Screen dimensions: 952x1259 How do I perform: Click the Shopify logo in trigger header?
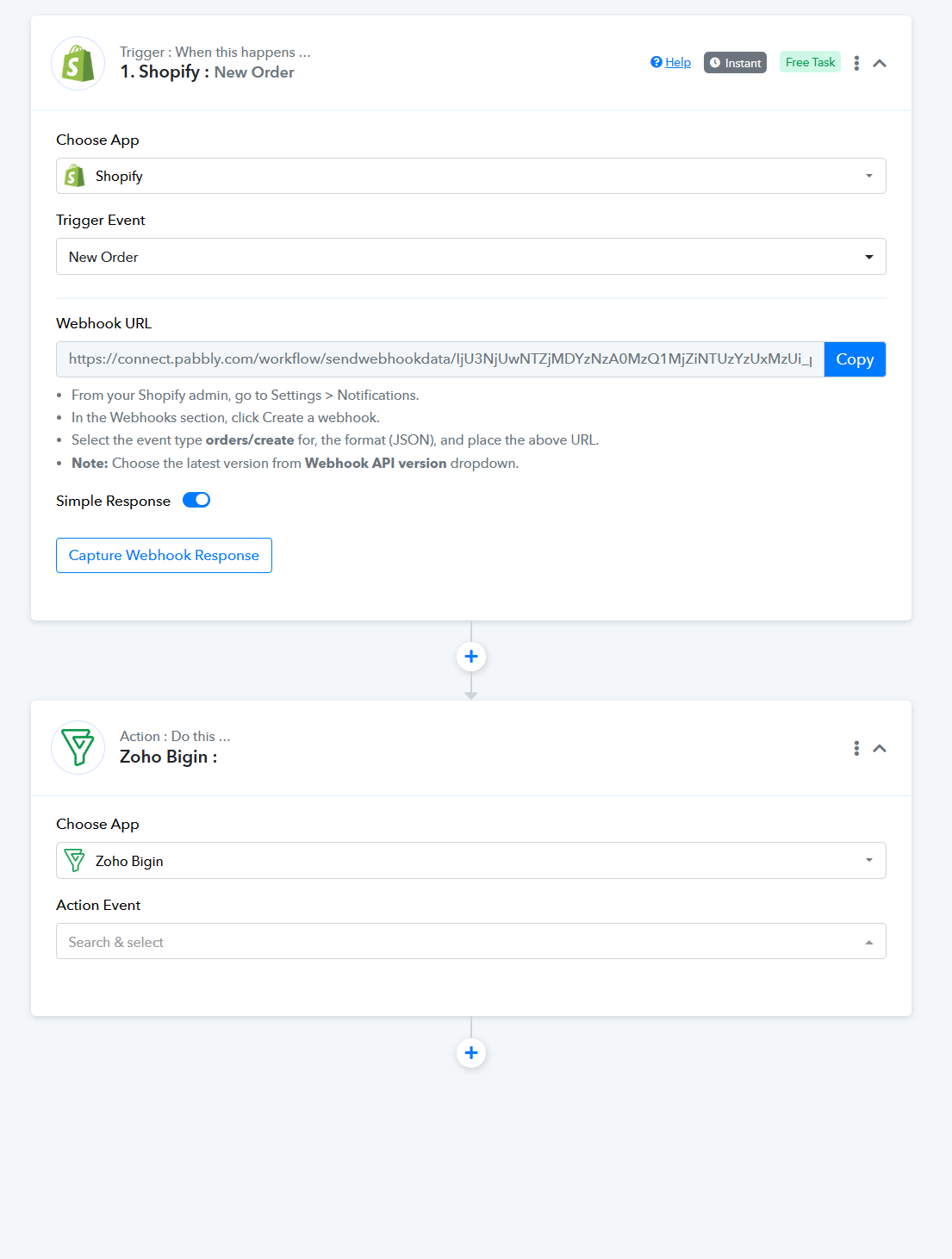point(78,63)
